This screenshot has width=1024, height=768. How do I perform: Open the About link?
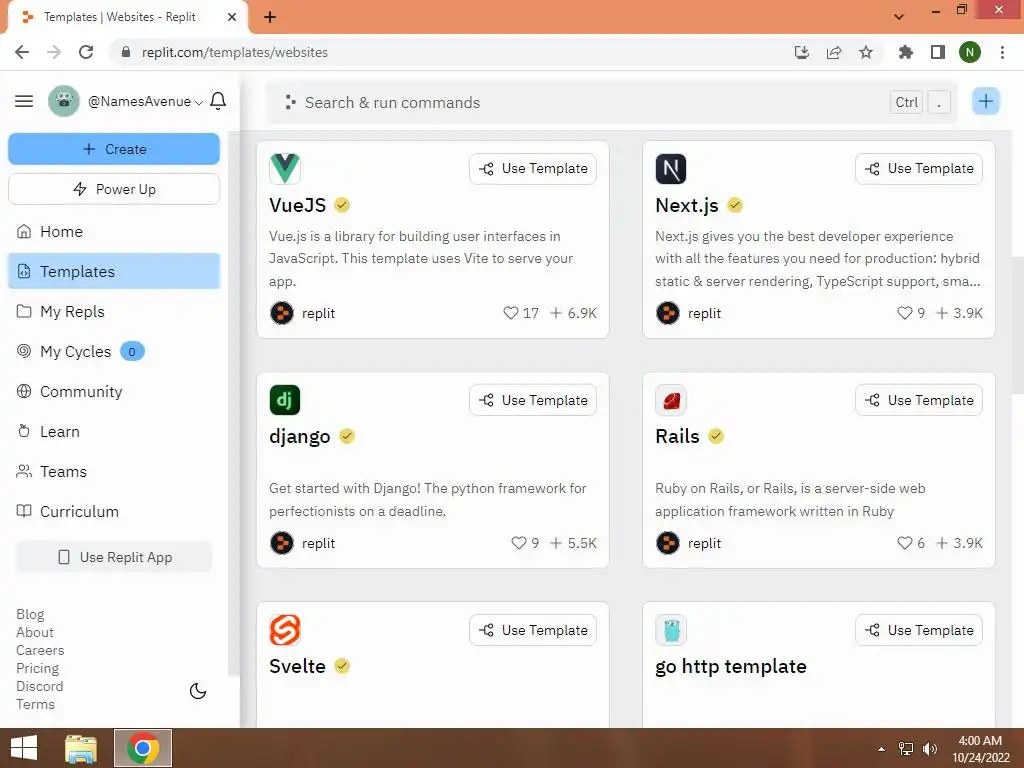coord(35,632)
